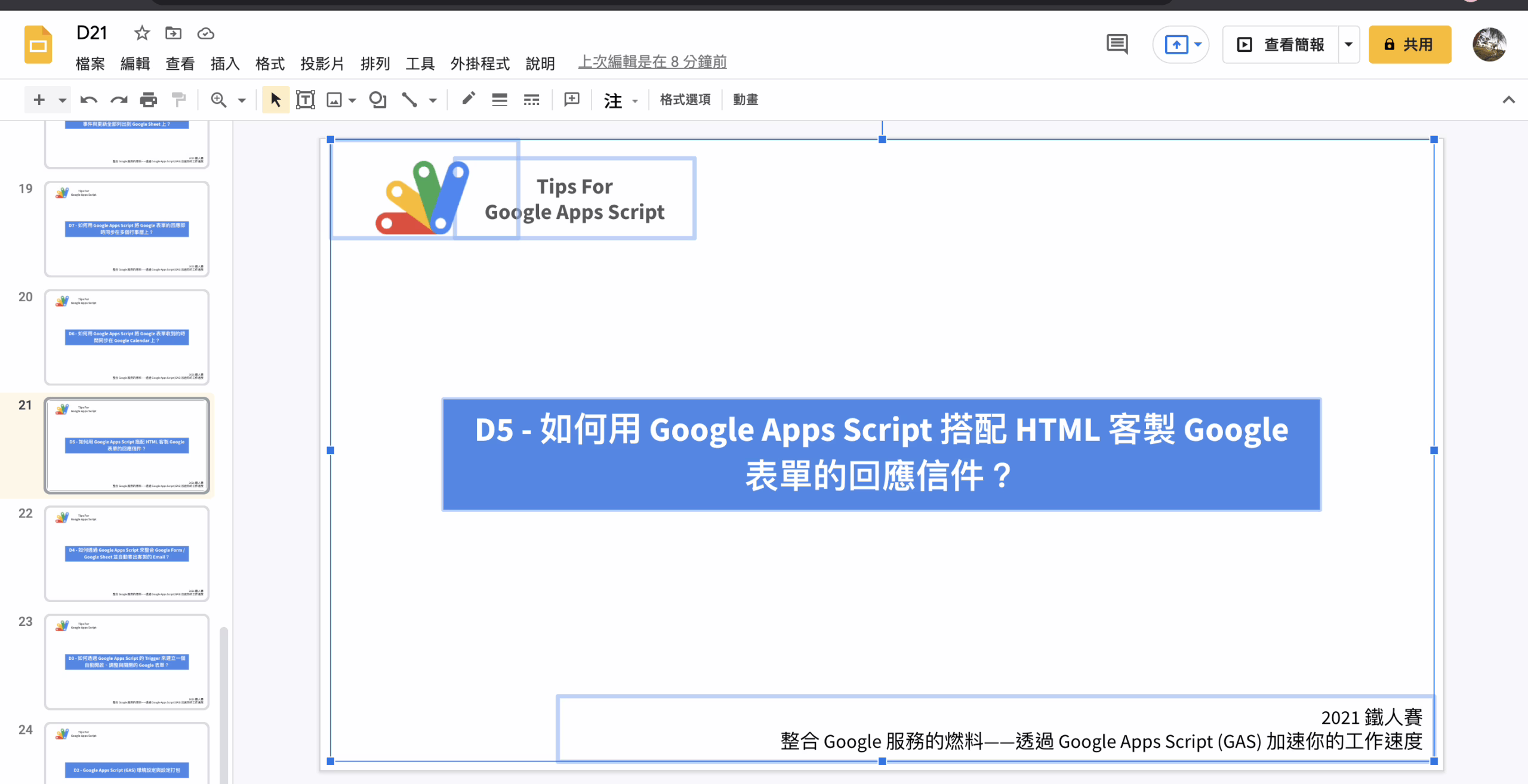Open the 工具 menu
The width and height of the screenshot is (1528, 784).
420,63
